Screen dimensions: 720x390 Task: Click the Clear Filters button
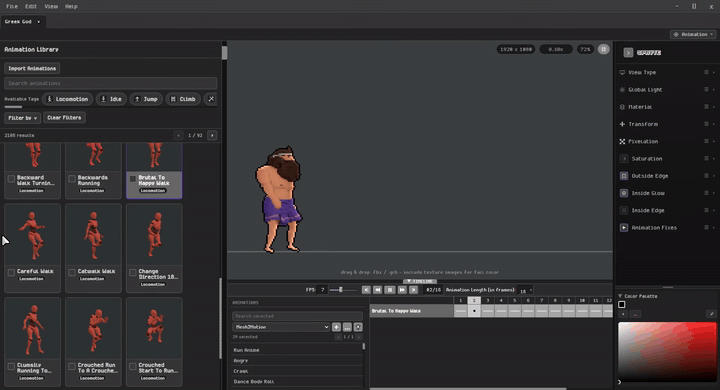click(x=64, y=118)
